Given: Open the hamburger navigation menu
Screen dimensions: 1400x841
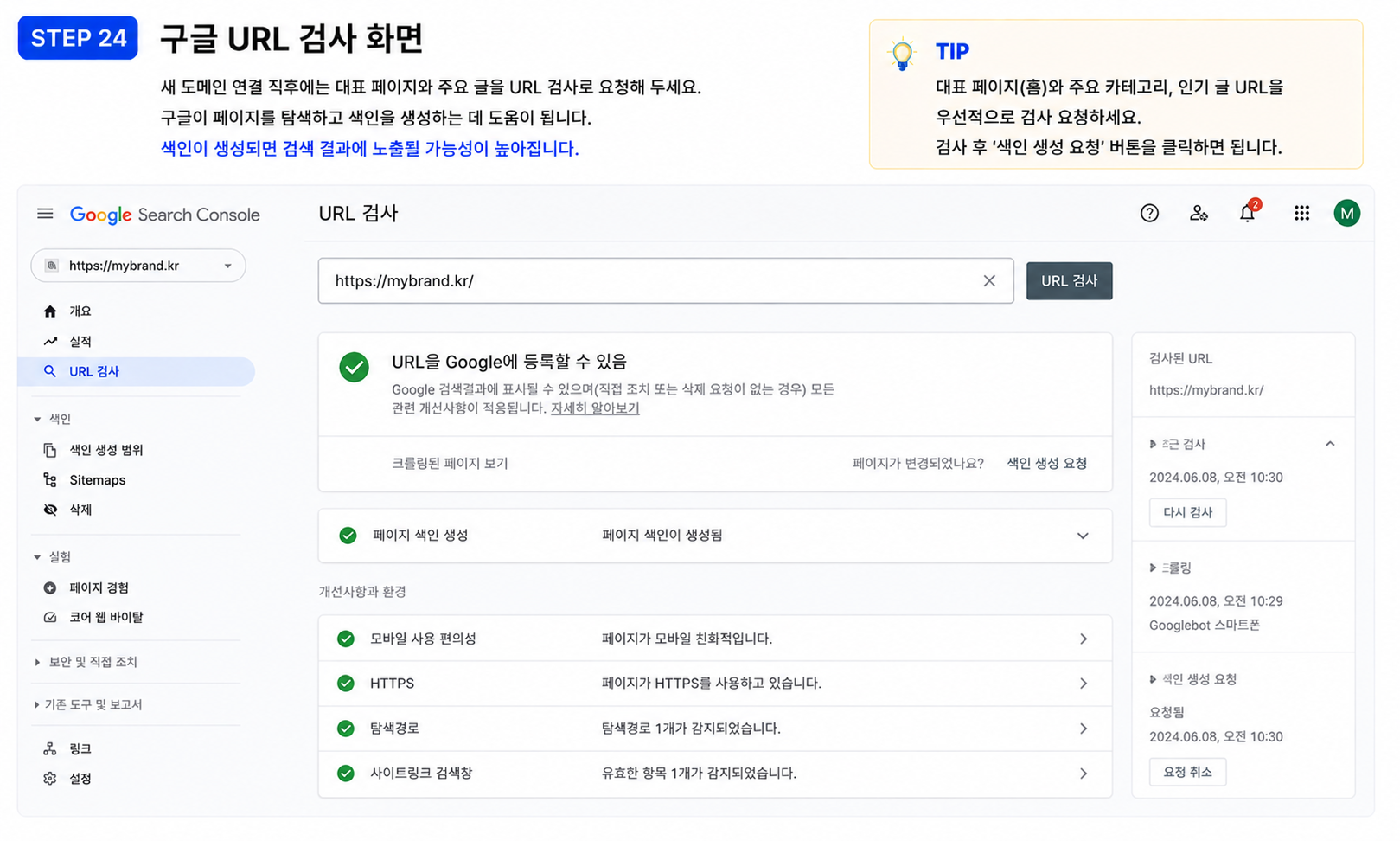Looking at the screenshot, I should point(45,214).
